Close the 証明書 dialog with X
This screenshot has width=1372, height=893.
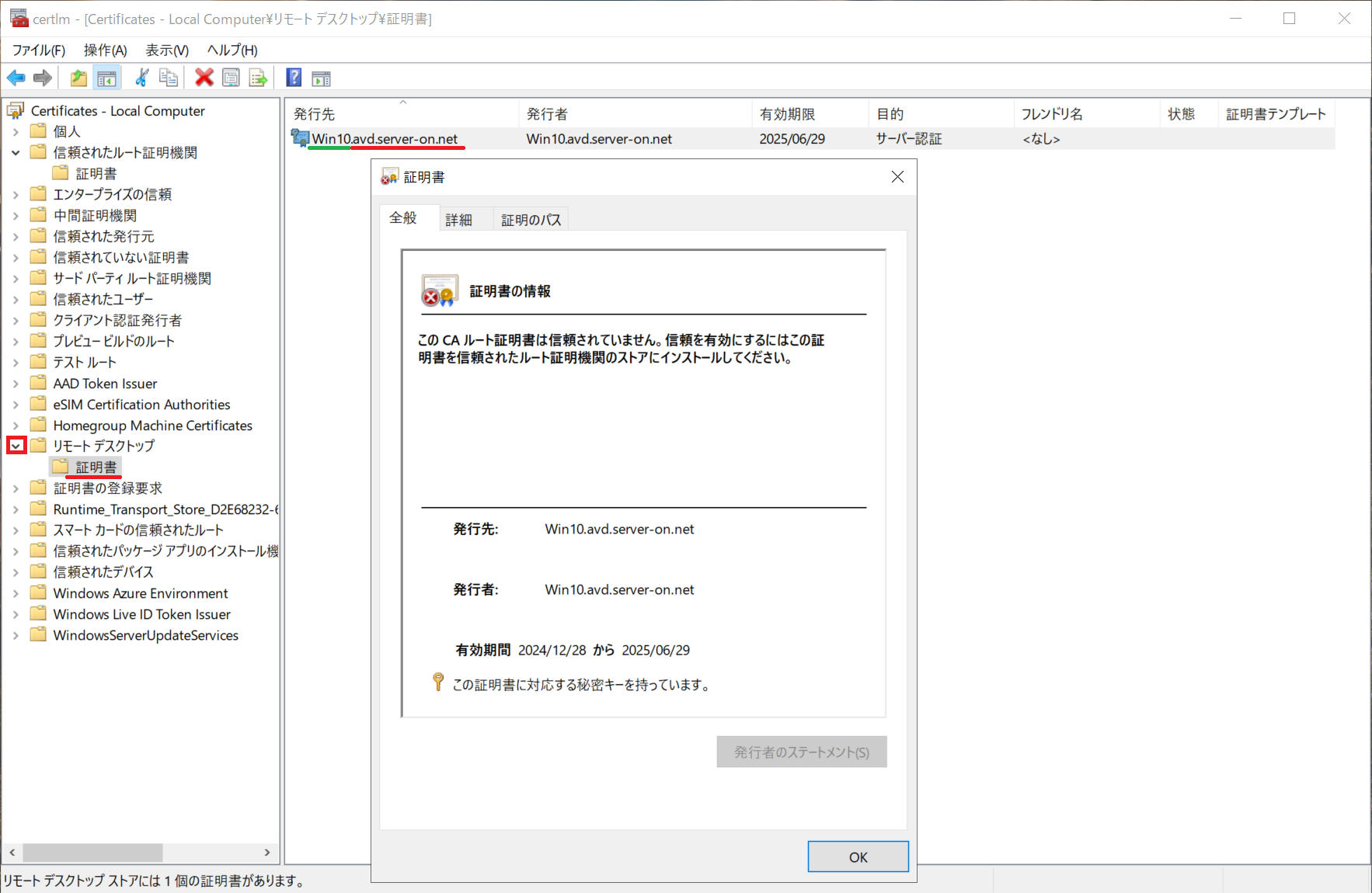pyautogui.click(x=897, y=177)
